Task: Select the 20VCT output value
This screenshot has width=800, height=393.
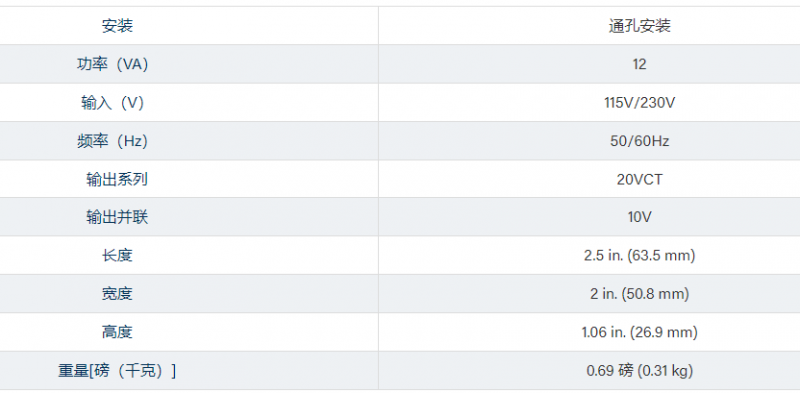Action: pos(640,179)
